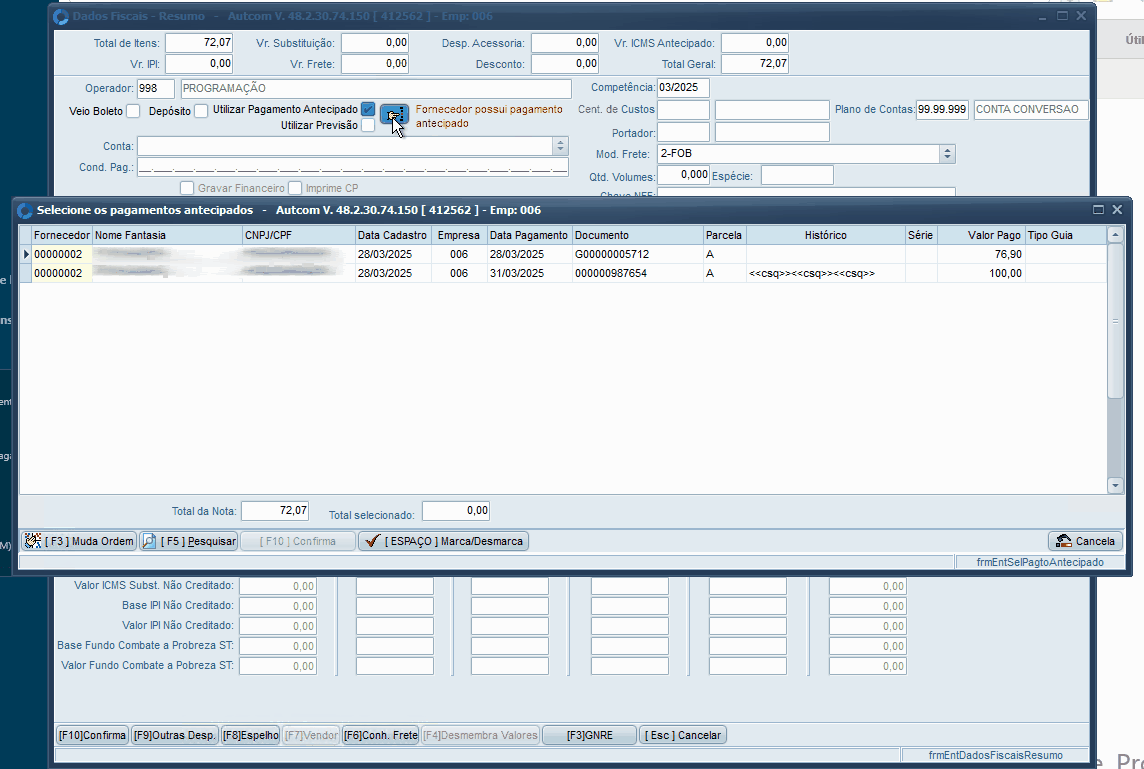
Task: Click the Data Pagamento cell 31/03/2025
Action: (x=529, y=274)
